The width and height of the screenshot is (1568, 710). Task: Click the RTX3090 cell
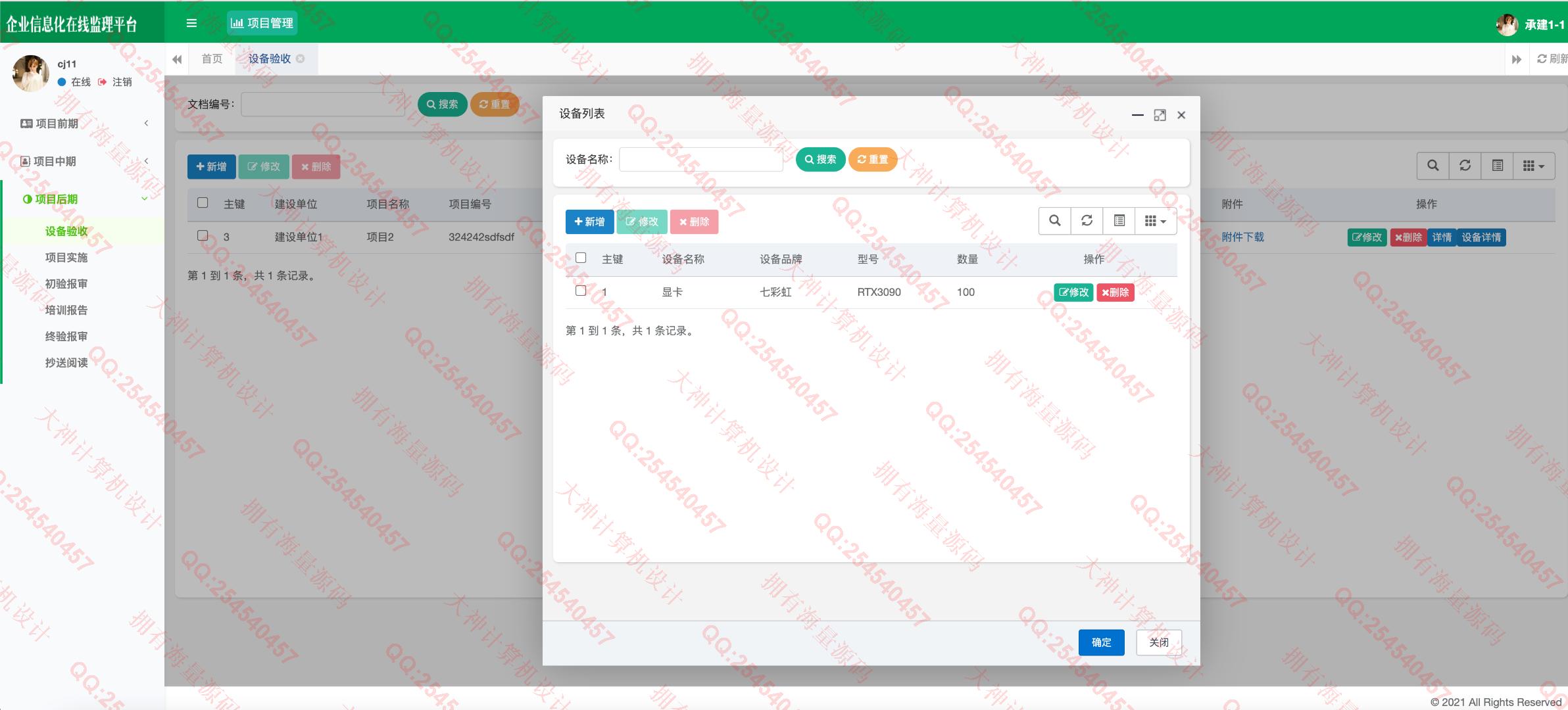[879, 292]
